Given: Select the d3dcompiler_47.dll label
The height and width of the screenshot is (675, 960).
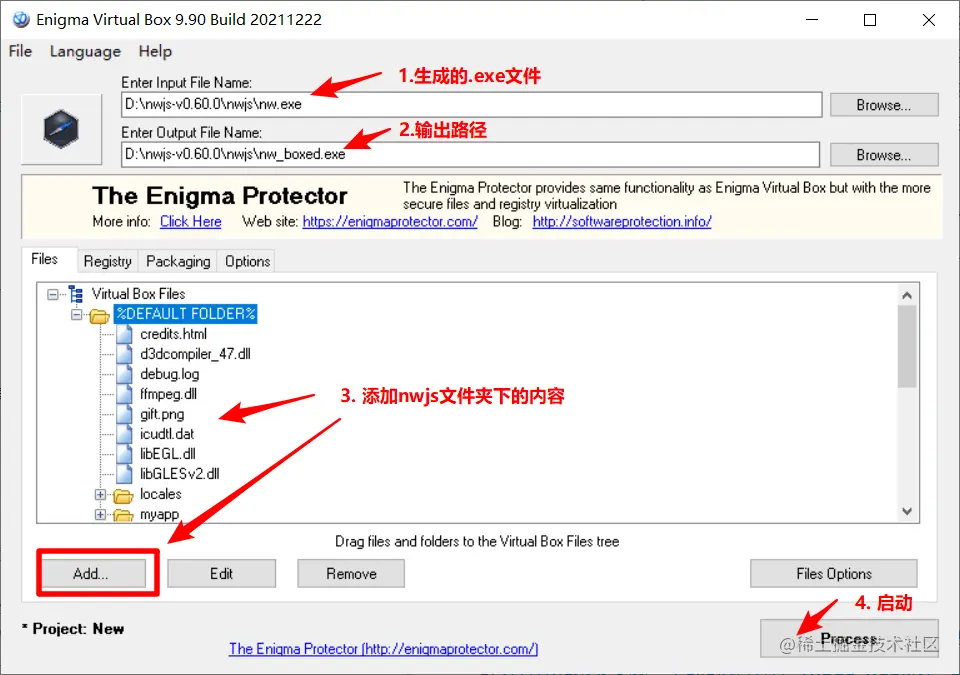Looking at the screenshot, I should coord(195,354).
